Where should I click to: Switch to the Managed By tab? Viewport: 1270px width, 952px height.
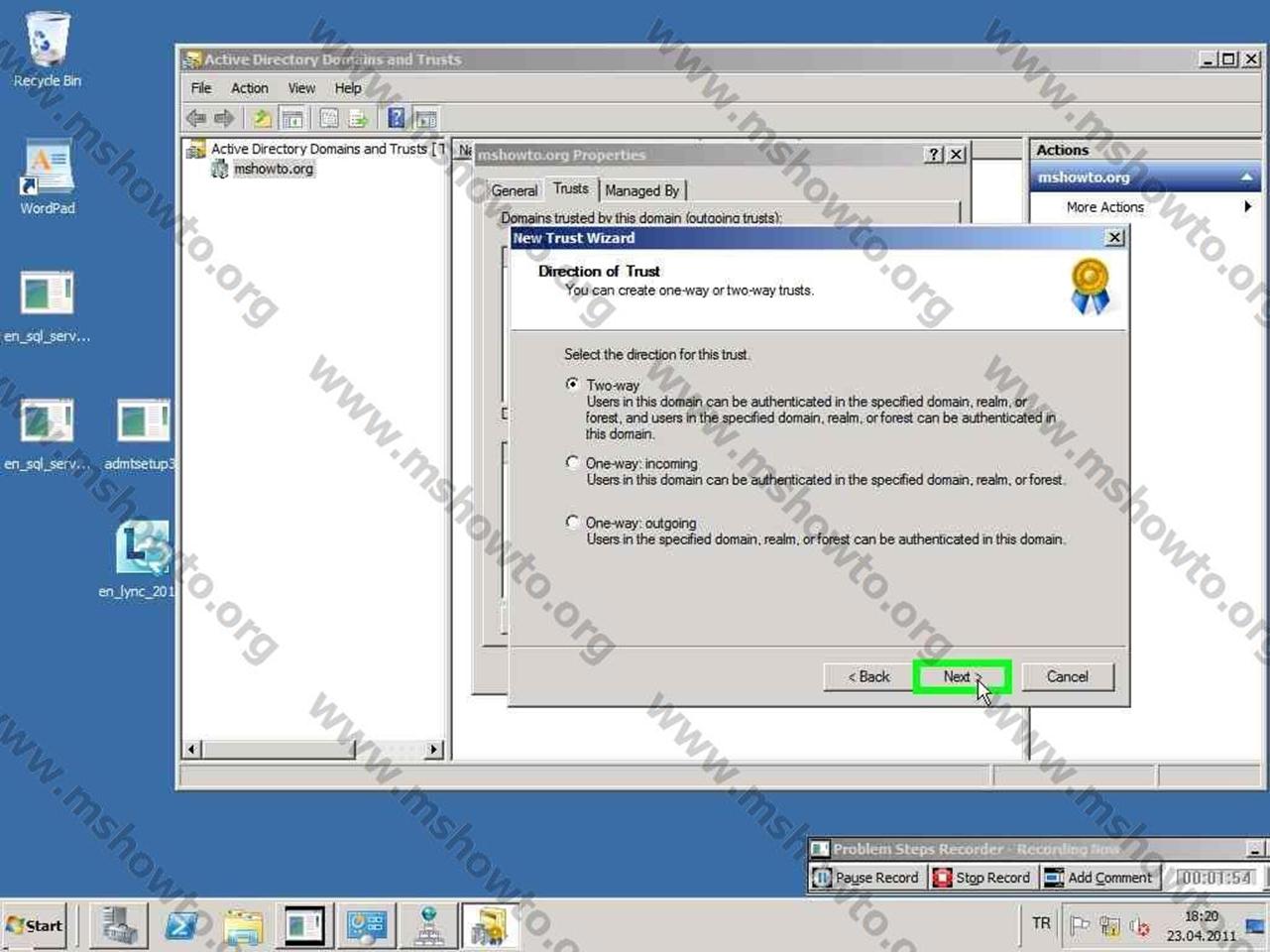[x=642, y=190]
